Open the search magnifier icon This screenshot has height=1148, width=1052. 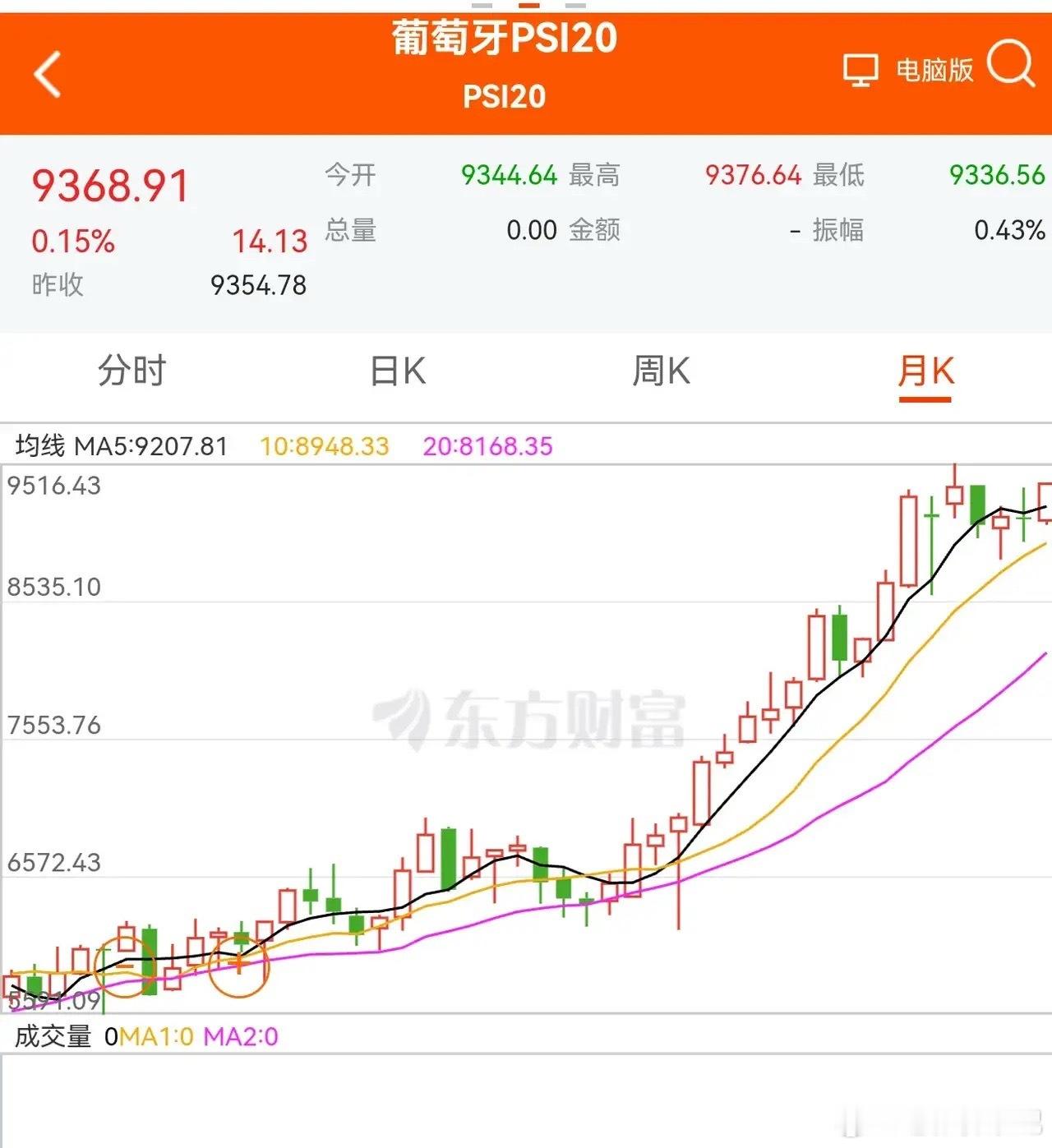tap(1010, 62)
